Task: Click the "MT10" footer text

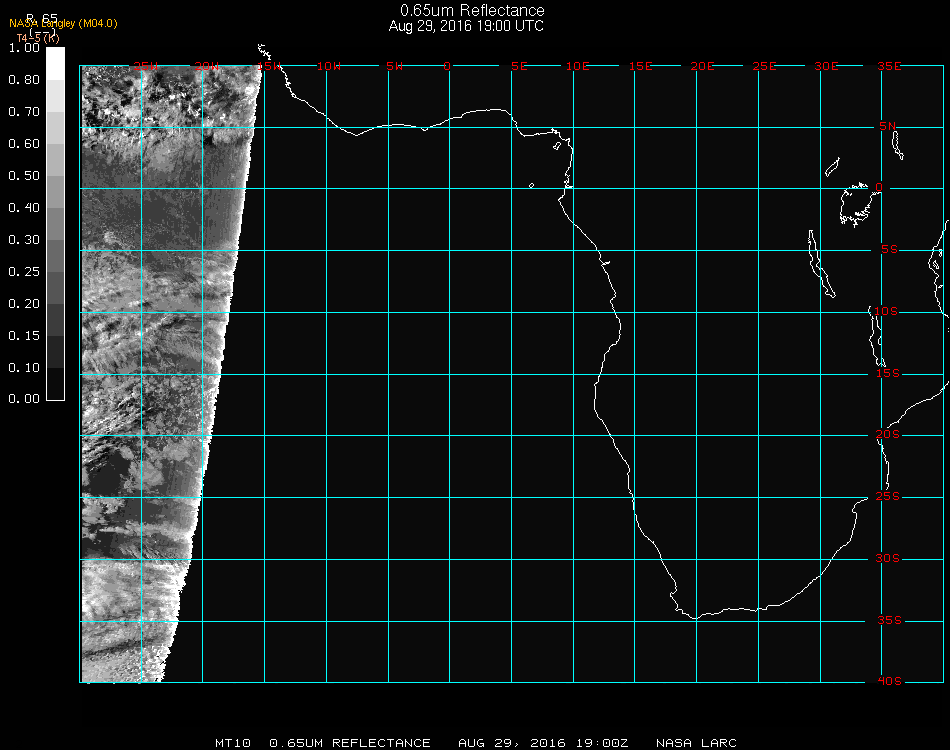Action: 233,743
